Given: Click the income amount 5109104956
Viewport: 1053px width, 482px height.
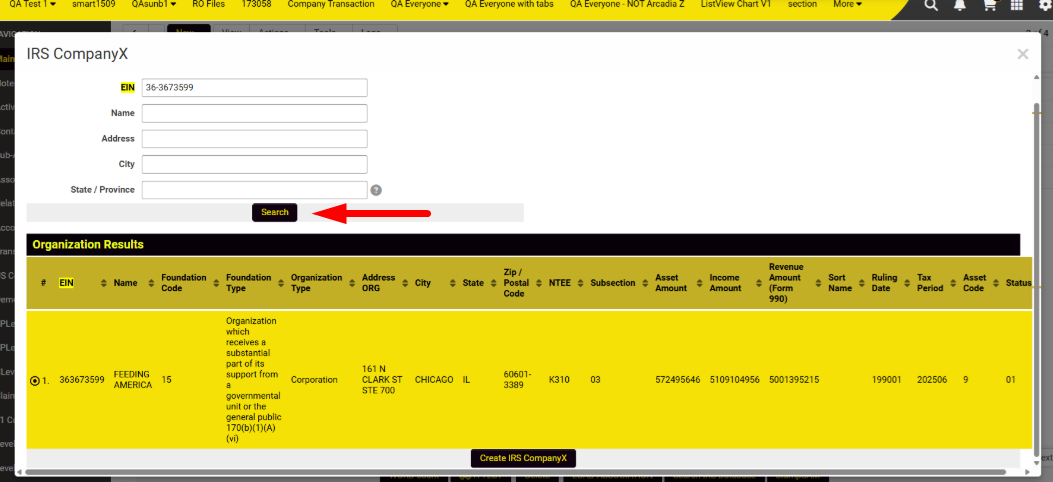Looking at the screenshot, I should (735, 380).
